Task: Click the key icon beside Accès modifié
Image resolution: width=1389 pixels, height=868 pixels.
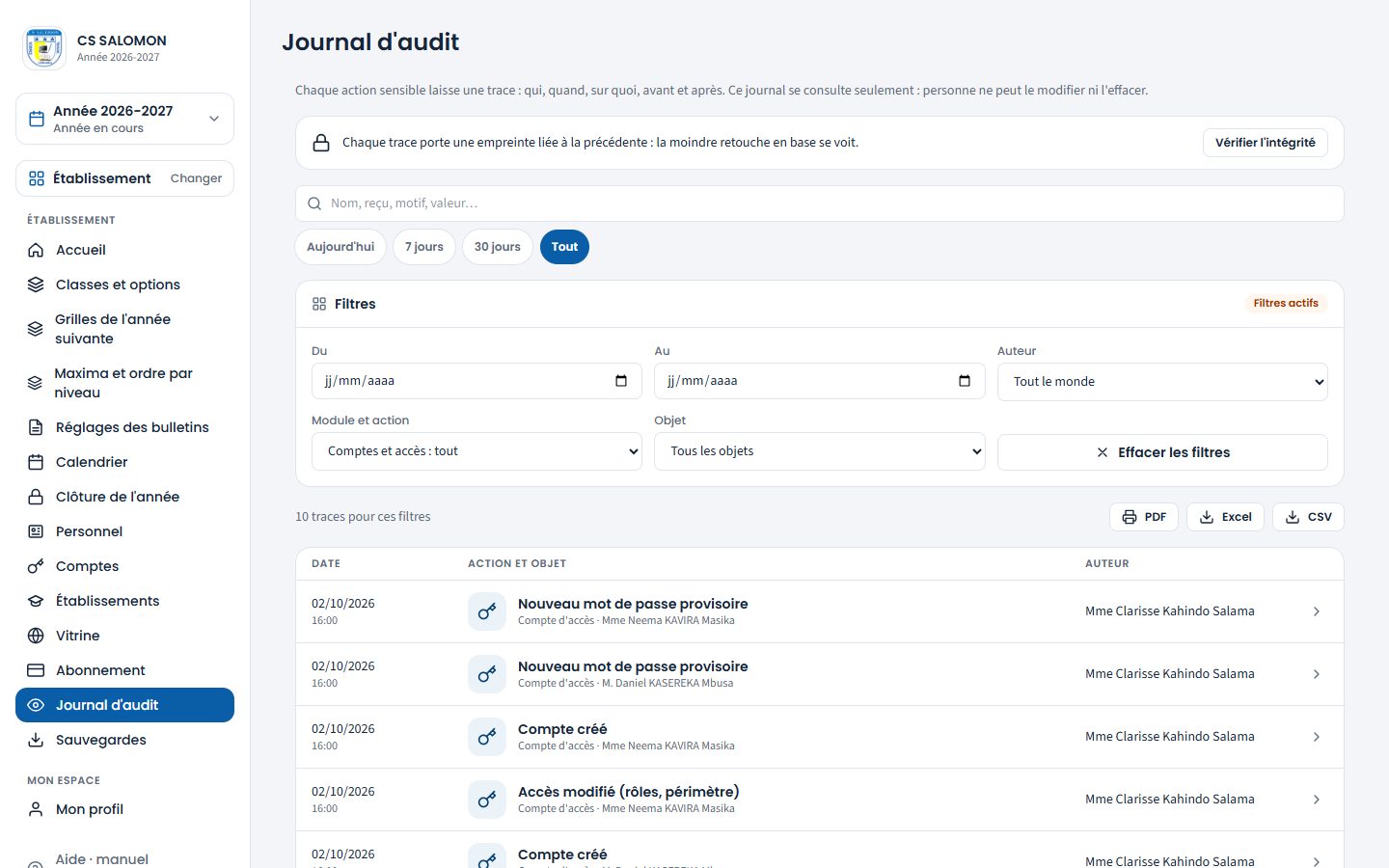Action: click(487, 800)
